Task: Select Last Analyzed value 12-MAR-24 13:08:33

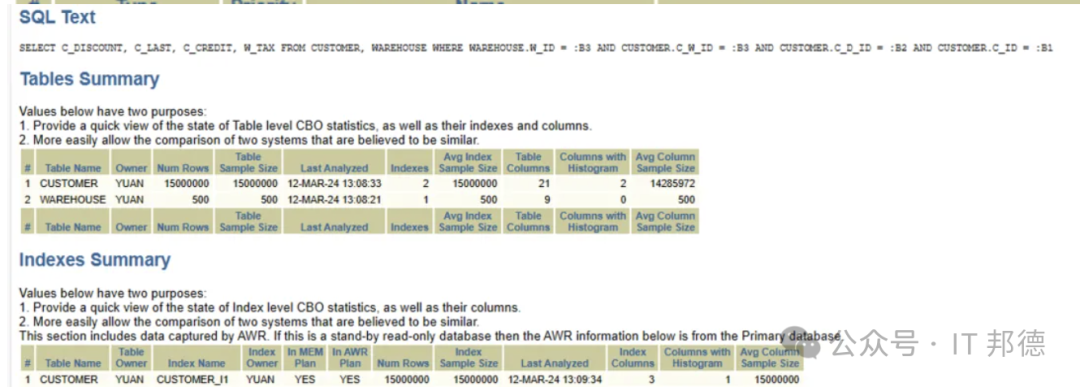Action: point(334,184)
